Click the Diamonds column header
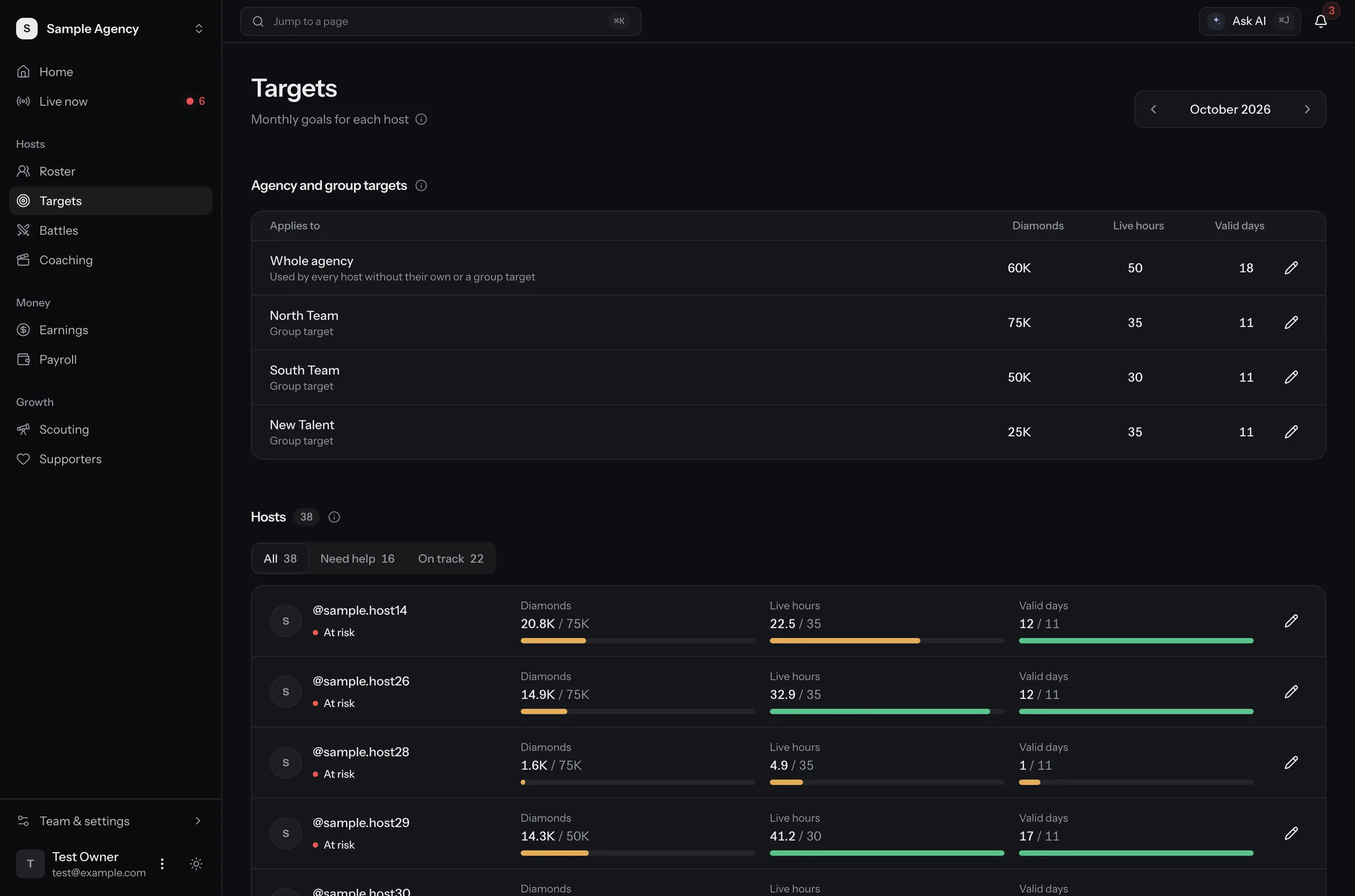1355x896 pixels. click(x=1037, y=225)
